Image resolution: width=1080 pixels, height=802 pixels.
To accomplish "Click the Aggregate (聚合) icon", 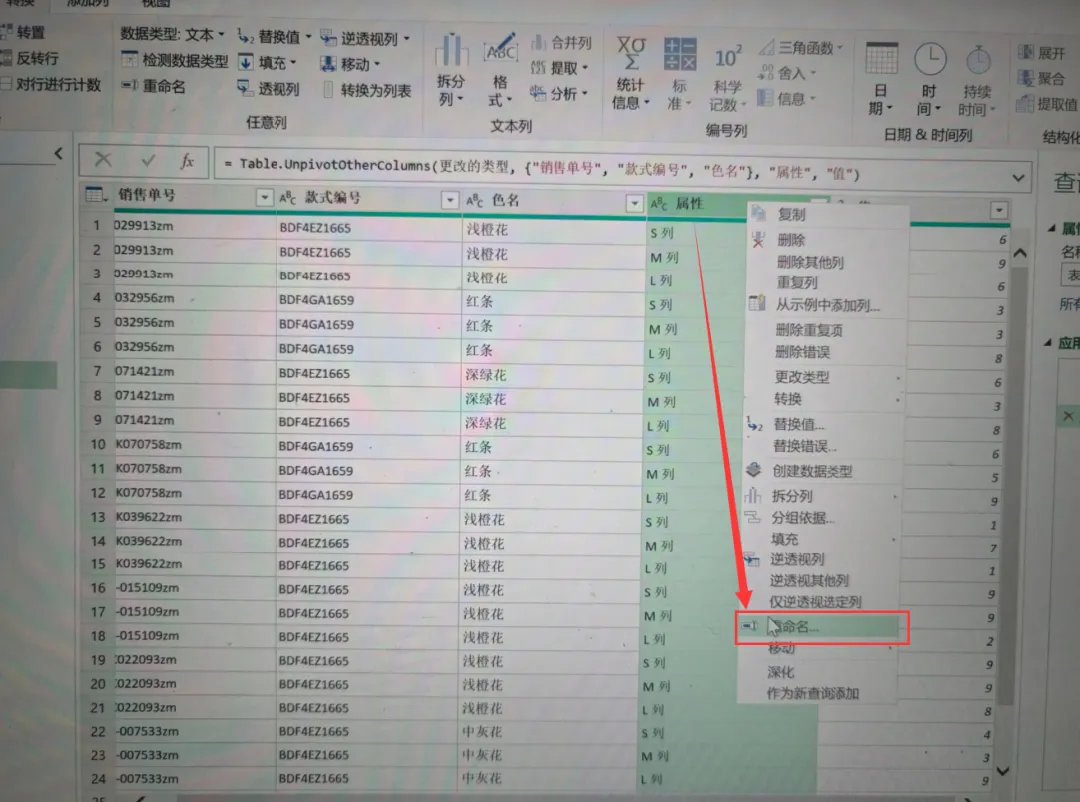I will pyautogui.click(x=1026, y=77).
